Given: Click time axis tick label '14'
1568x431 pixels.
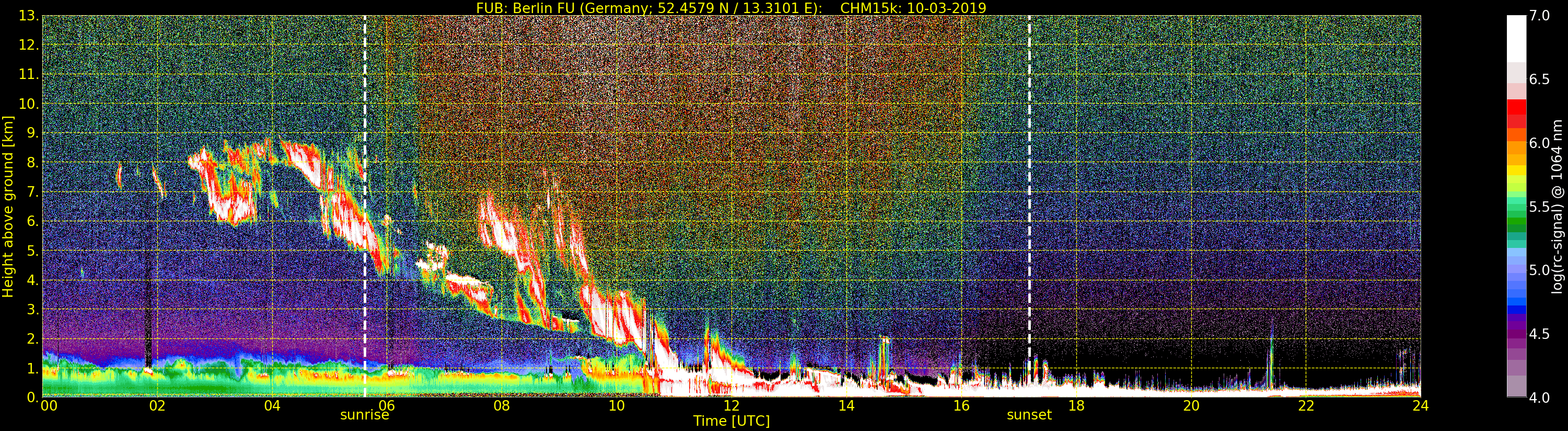Looking at the screenshot, I should point(846,406).
